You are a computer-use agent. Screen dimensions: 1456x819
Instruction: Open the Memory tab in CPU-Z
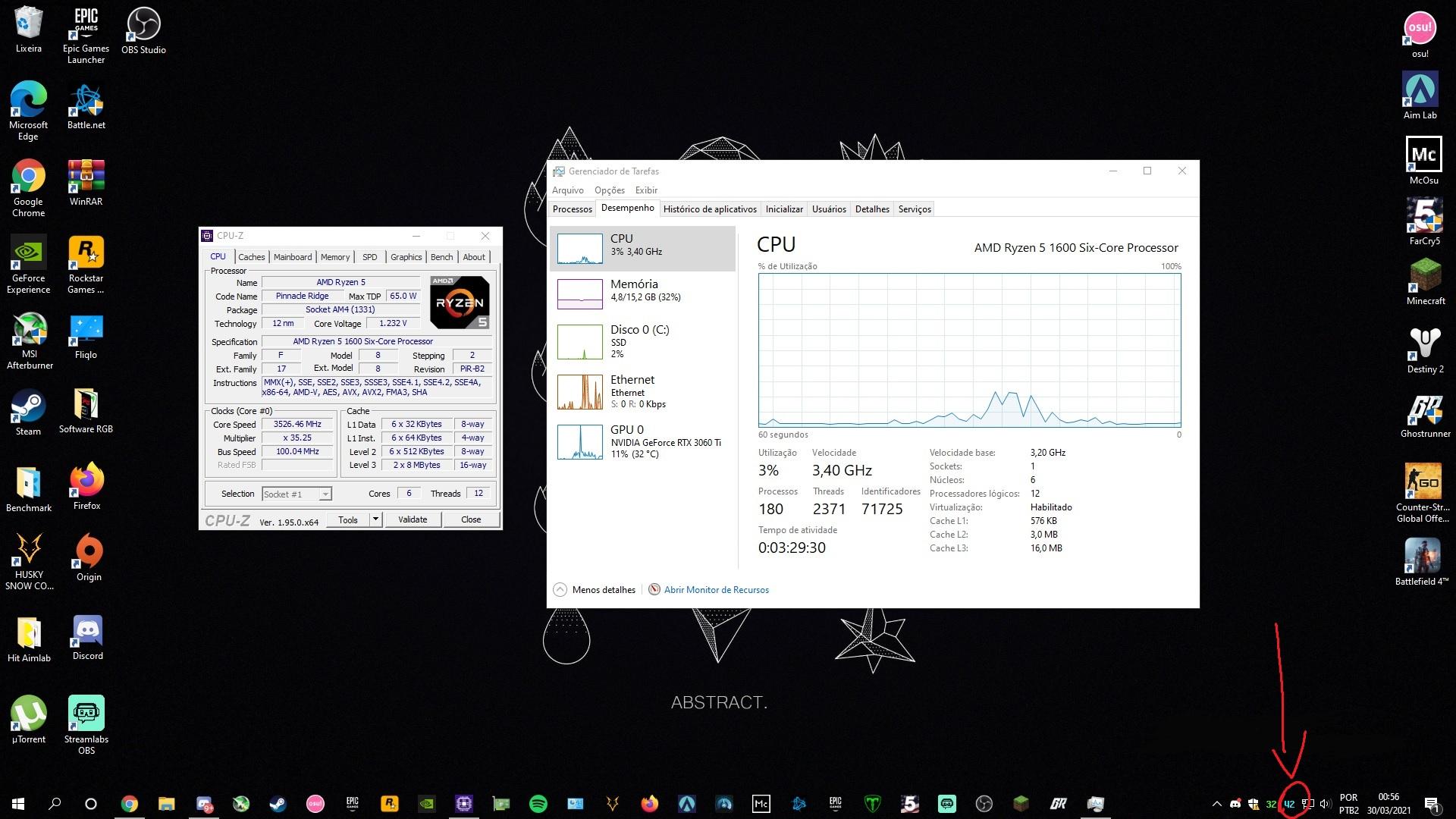click(x=335, y=257)
